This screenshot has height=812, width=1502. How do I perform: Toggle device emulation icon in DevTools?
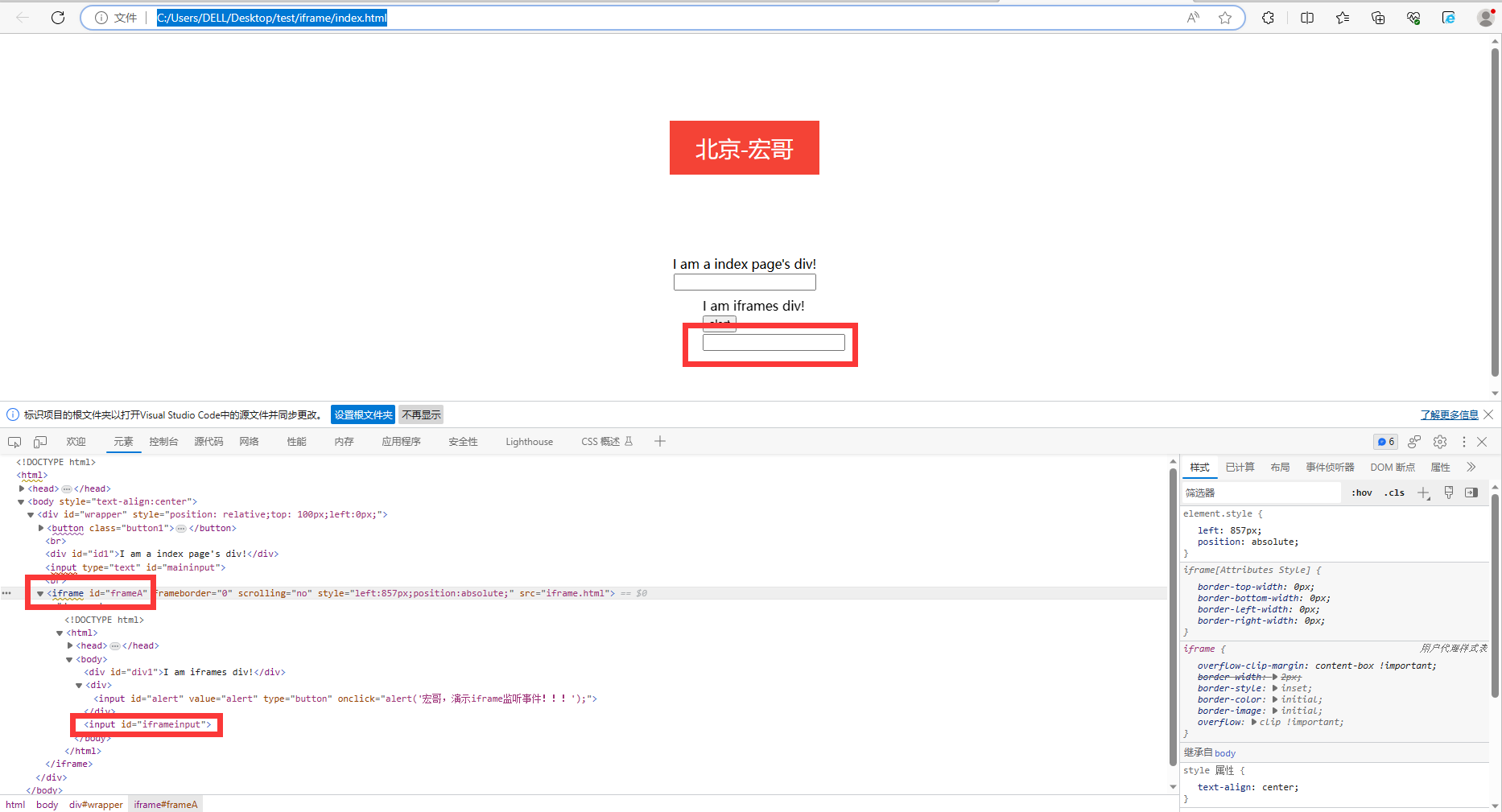click(x=40, y=442)
